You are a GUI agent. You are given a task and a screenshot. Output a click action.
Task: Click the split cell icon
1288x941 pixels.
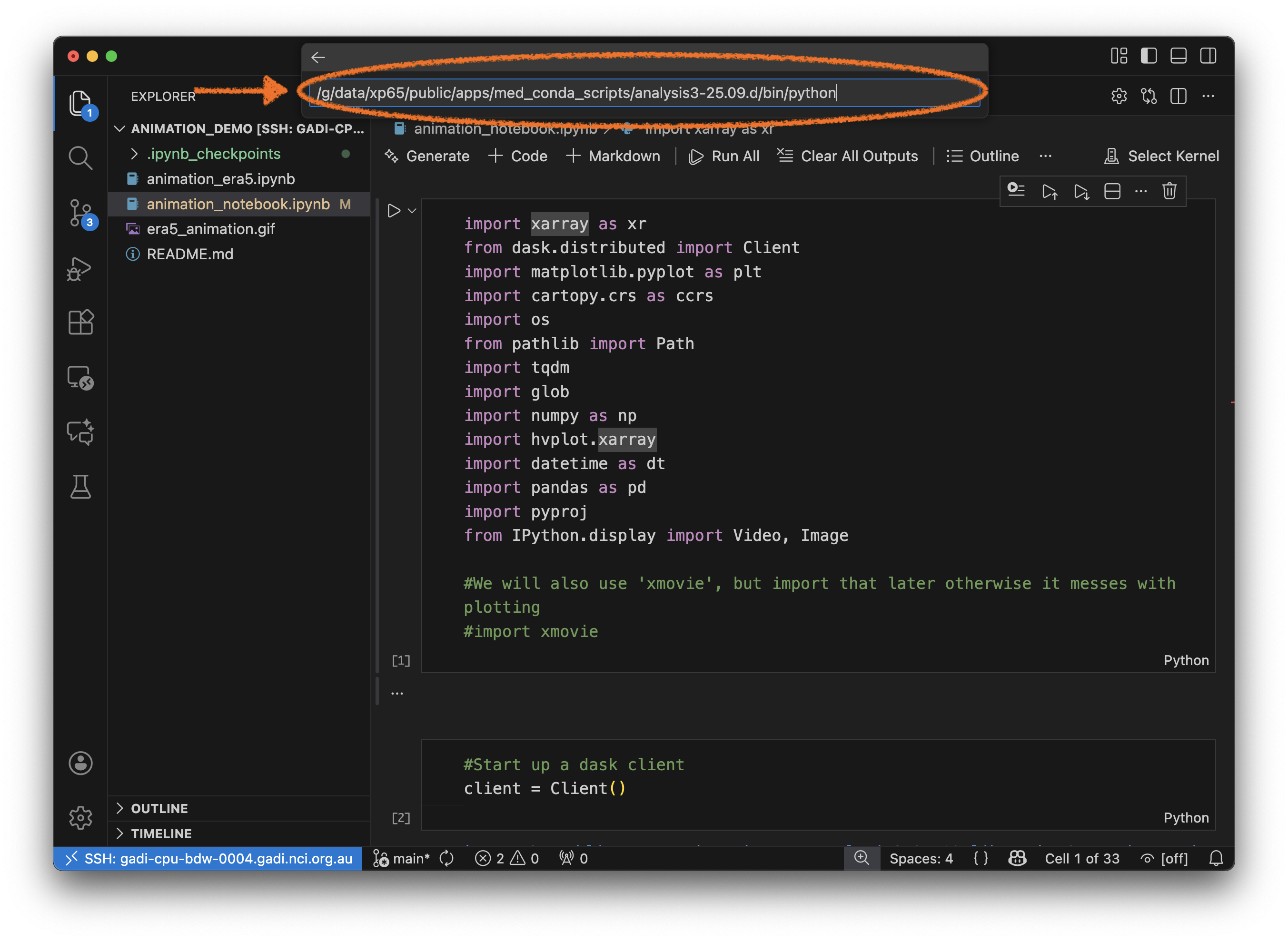click(x=1112, y=191)
